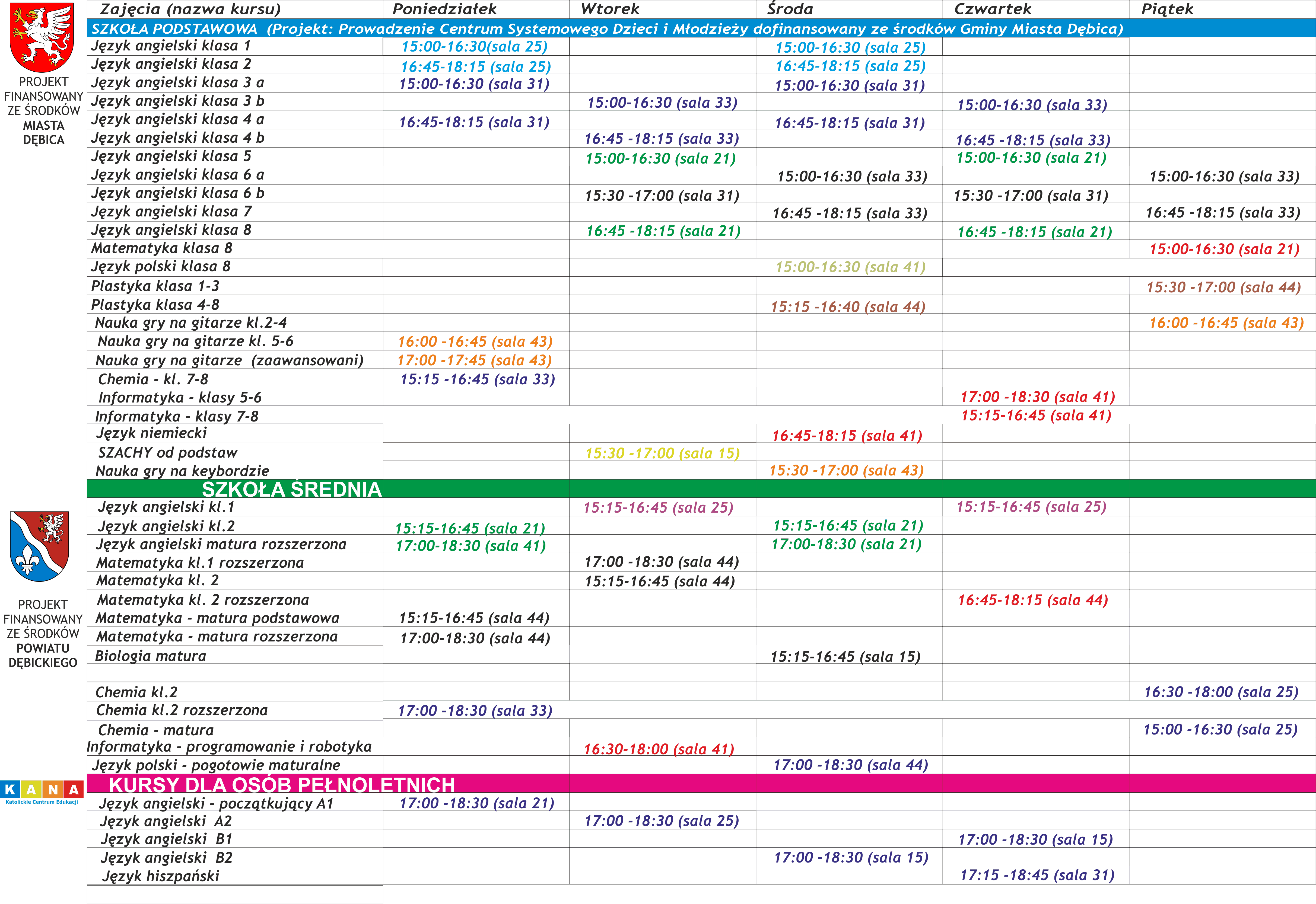This screenshot has width=1316, height=904.
Task: Click red '16:30-18:00 (sala 41)' Informatyka cell
Action: [659, 750]
